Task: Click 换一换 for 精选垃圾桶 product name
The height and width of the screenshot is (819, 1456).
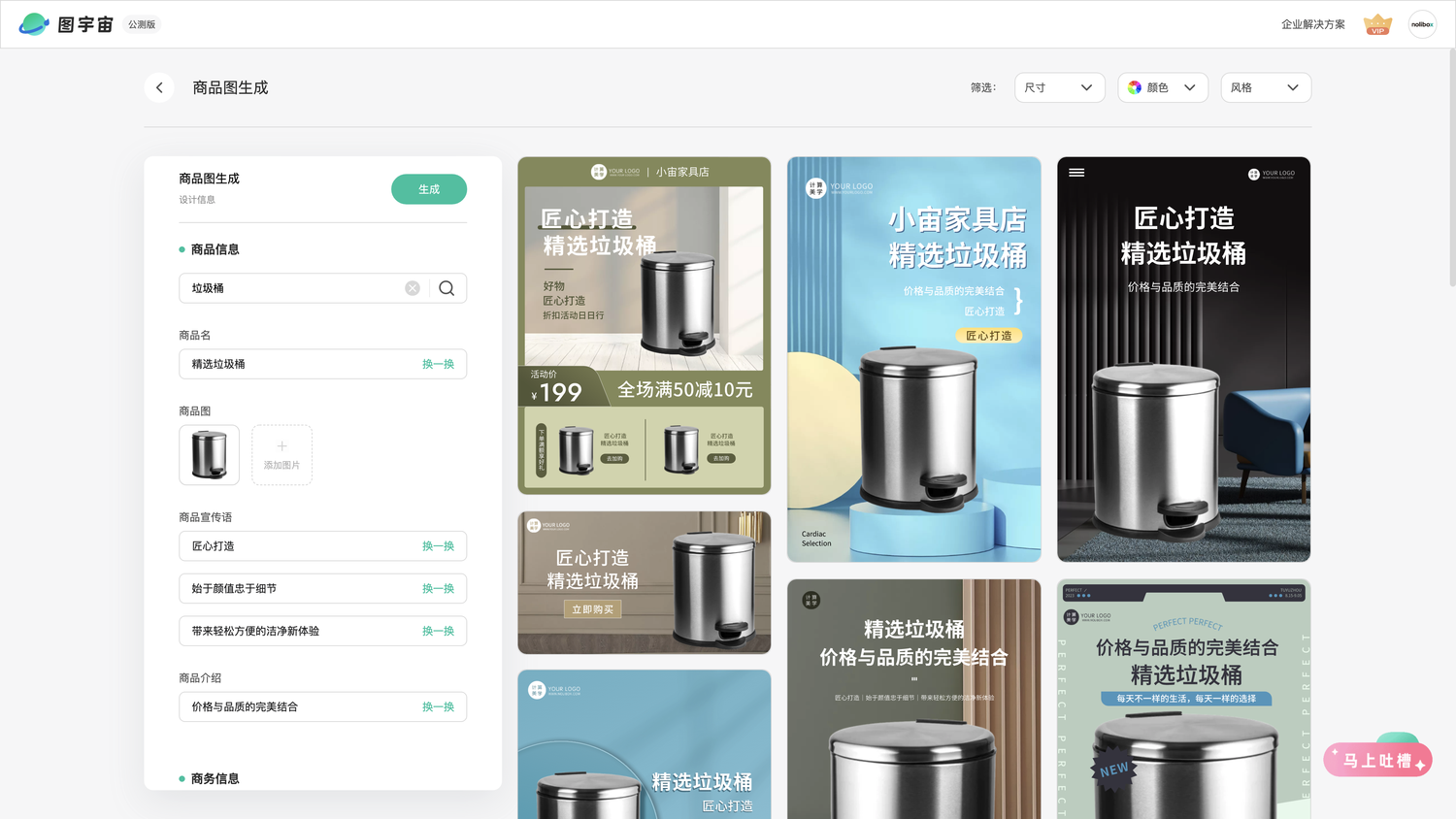Action: coord(438,364)
